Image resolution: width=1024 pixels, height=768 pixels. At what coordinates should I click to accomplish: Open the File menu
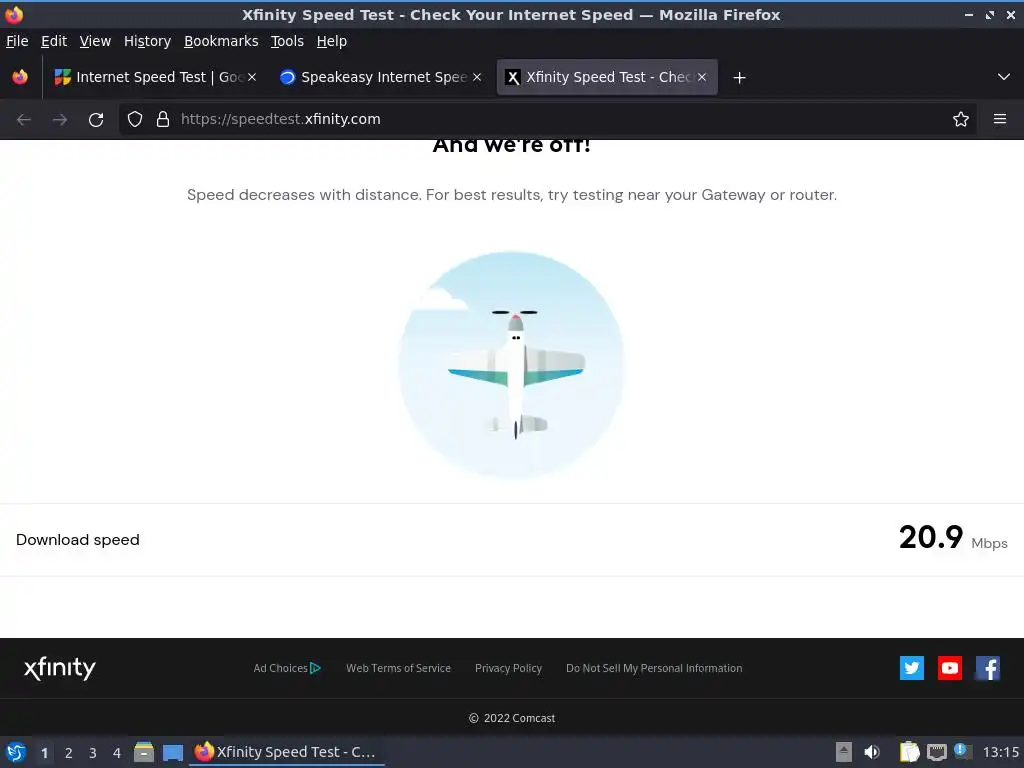click(x=17, y=41)
